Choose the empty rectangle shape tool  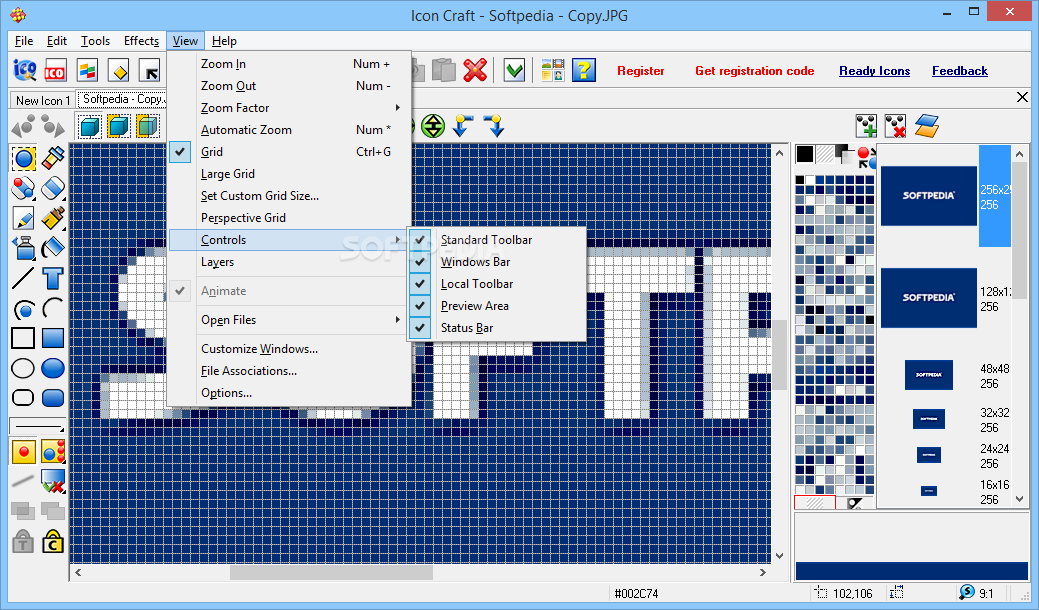click(23, 338)
